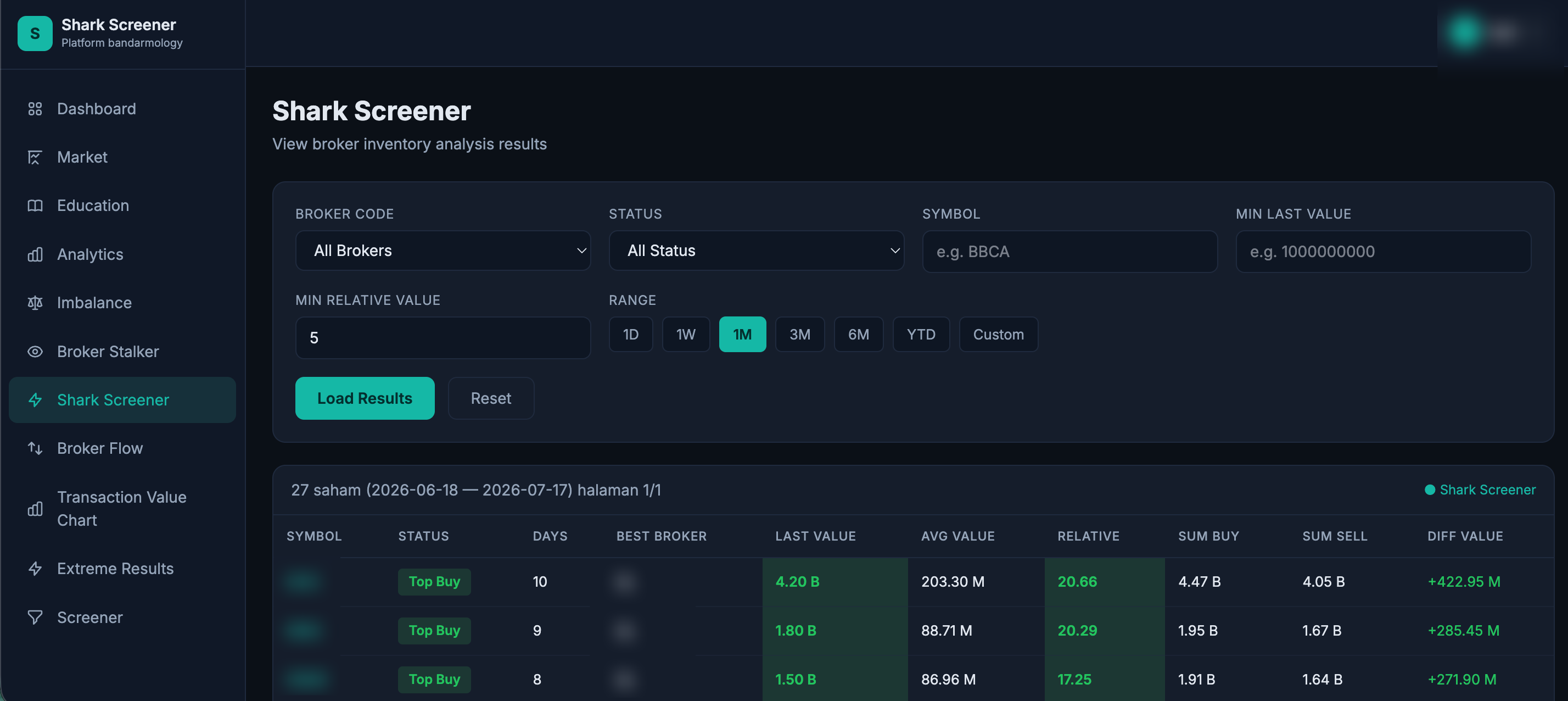
Task: Click the Broker Flow arrows icon
Action: (x=35, y=448)
